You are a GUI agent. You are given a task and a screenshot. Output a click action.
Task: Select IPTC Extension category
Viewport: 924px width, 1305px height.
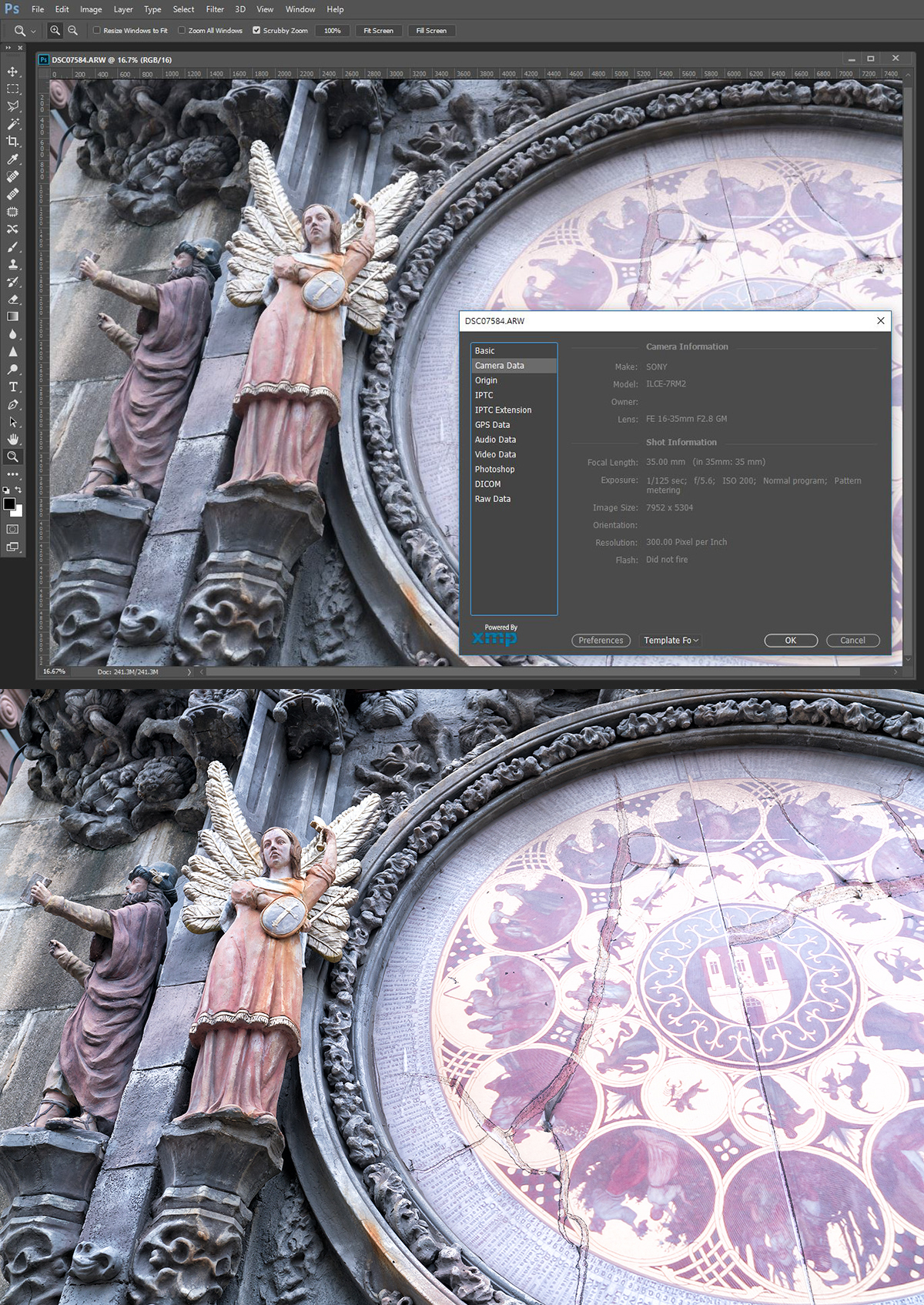coord(514,410)
